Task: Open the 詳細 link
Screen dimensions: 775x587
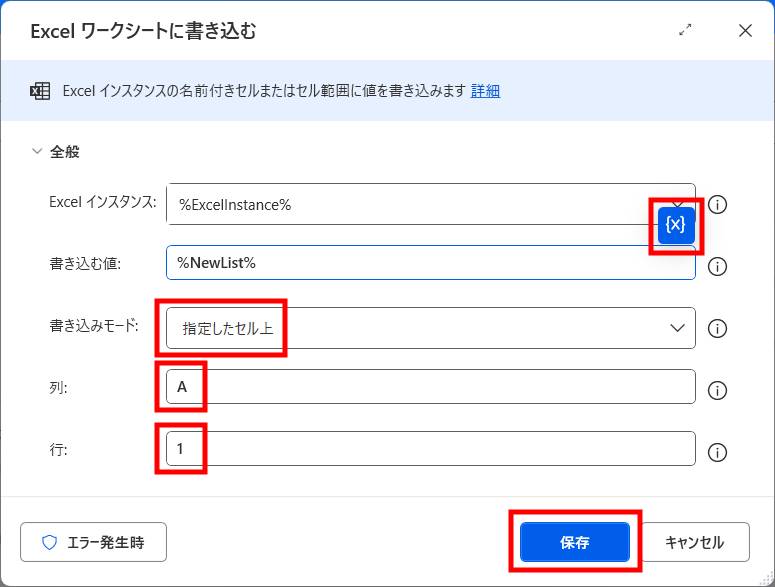Action: [x=485, y=91]
